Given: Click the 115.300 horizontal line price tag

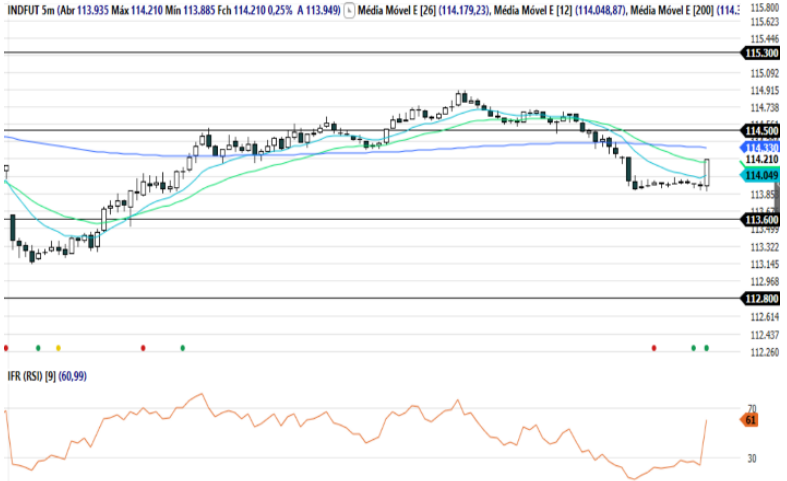Looking at the screenshot, I should point(762,52).
